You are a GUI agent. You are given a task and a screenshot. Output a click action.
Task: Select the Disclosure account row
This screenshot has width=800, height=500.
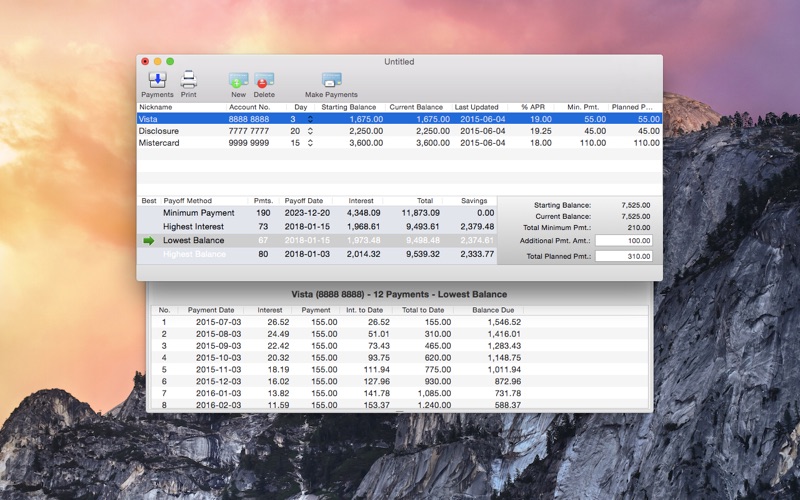pos(200,131)
